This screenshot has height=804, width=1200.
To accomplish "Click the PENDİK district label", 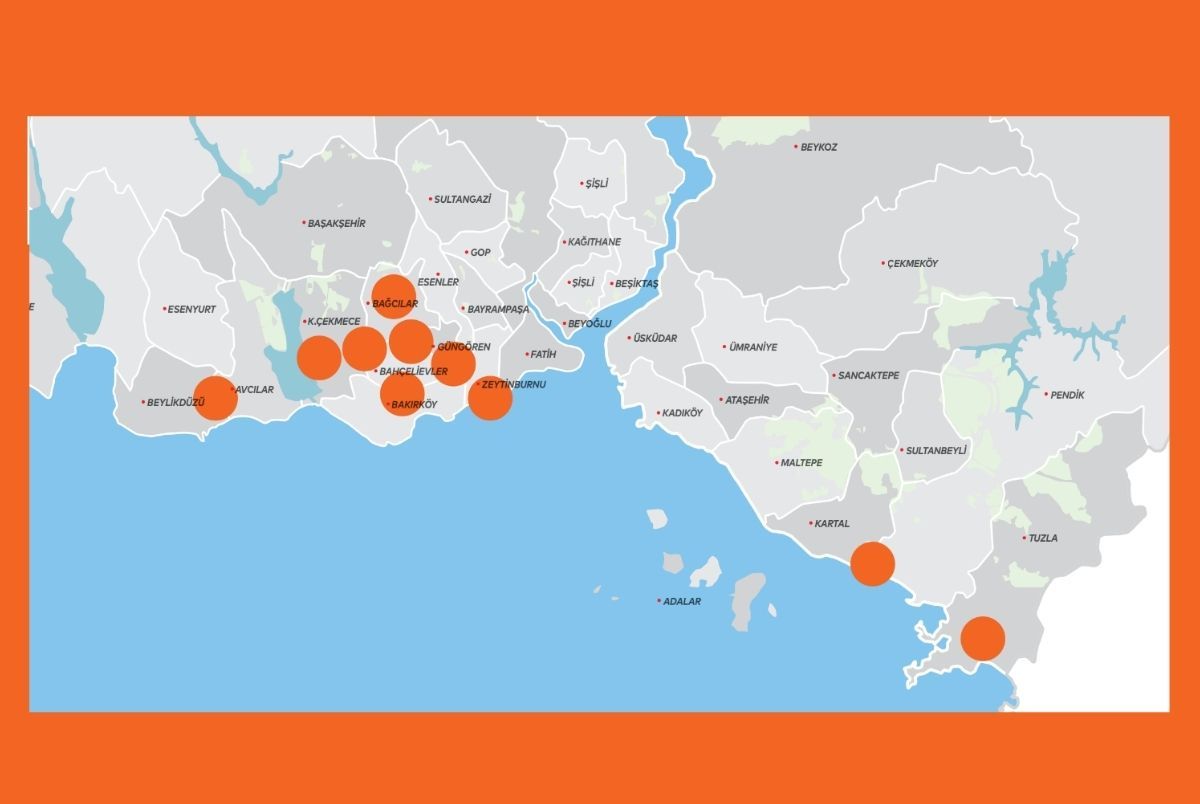I will [x=1066, y=395].
